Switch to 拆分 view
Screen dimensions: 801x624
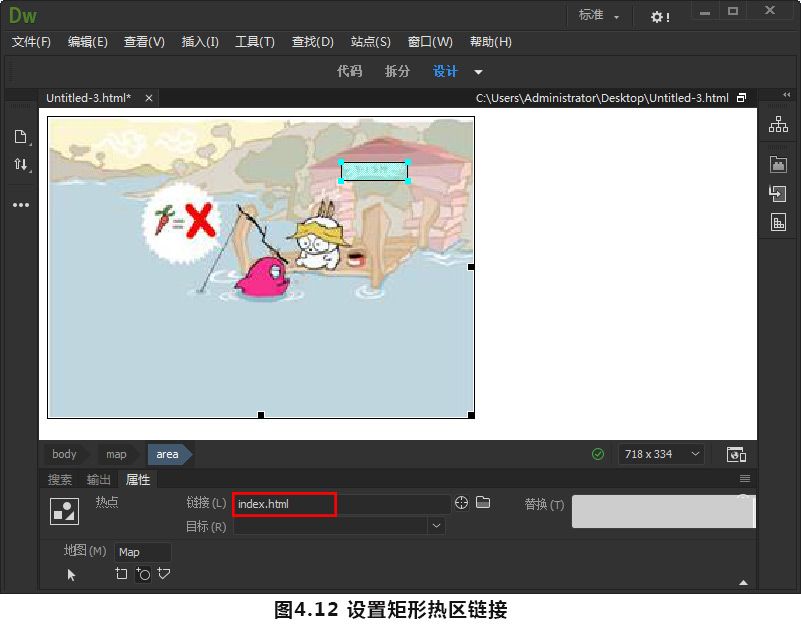pos(397,71)
